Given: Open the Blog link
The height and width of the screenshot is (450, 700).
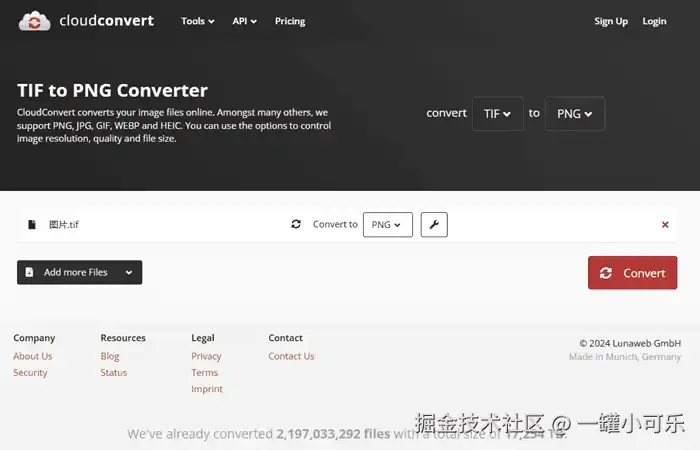Looking at the screenshot, I should (x=110, y=356).
